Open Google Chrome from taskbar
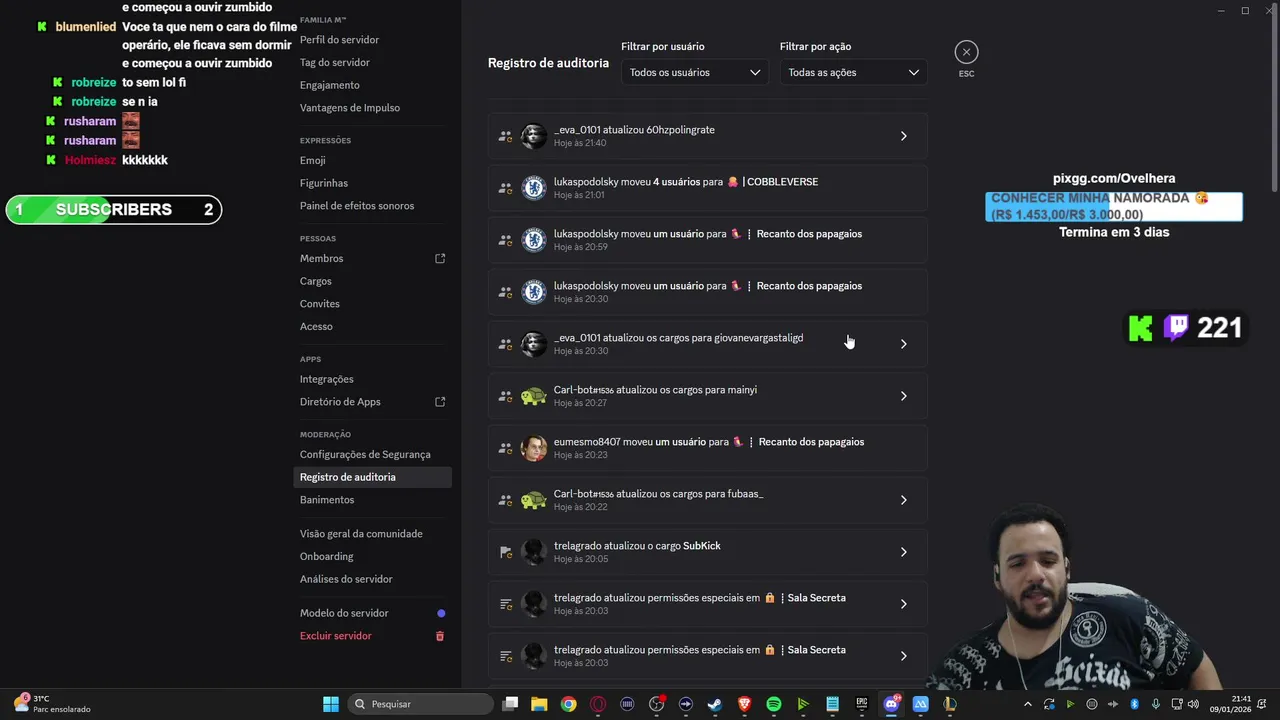The width and height of the screenshot is (1280, 720). pyautogui.click(x=568, y=704)
